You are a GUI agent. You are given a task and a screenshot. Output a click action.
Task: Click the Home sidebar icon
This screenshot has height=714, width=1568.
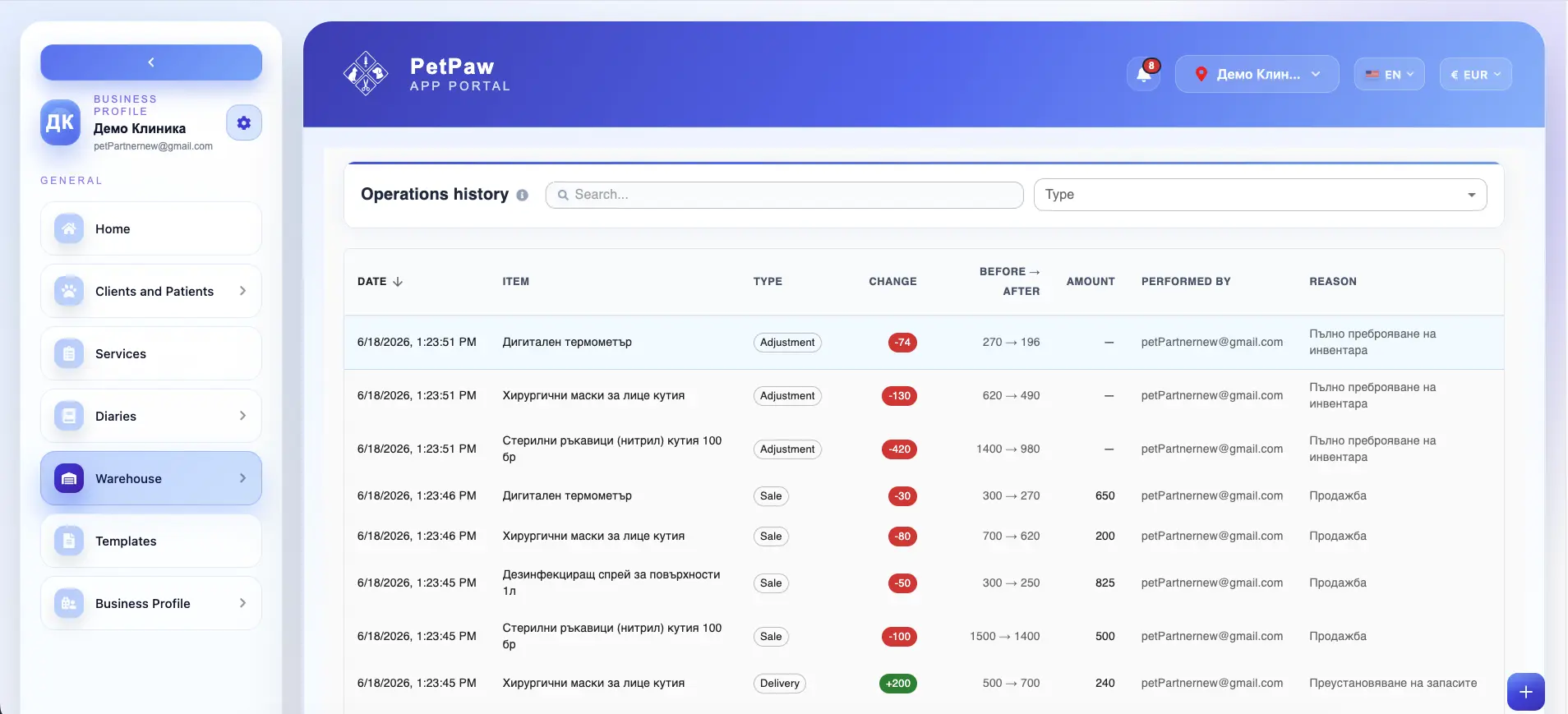point(69,228)
